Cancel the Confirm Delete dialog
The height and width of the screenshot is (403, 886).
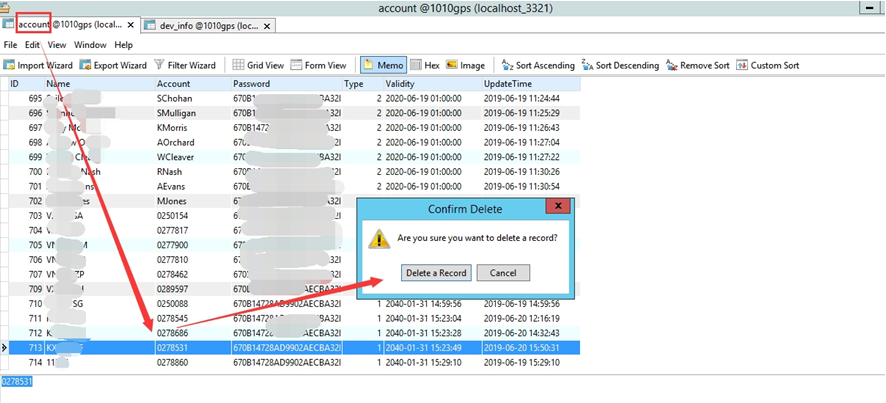pos(503,273)
